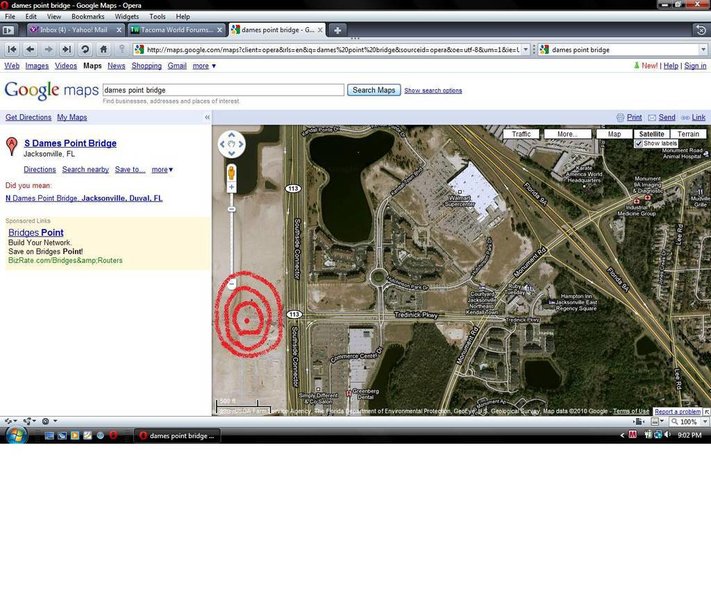
Task: Click the Opera Unite status bar icon
Action: pos(29,421)
